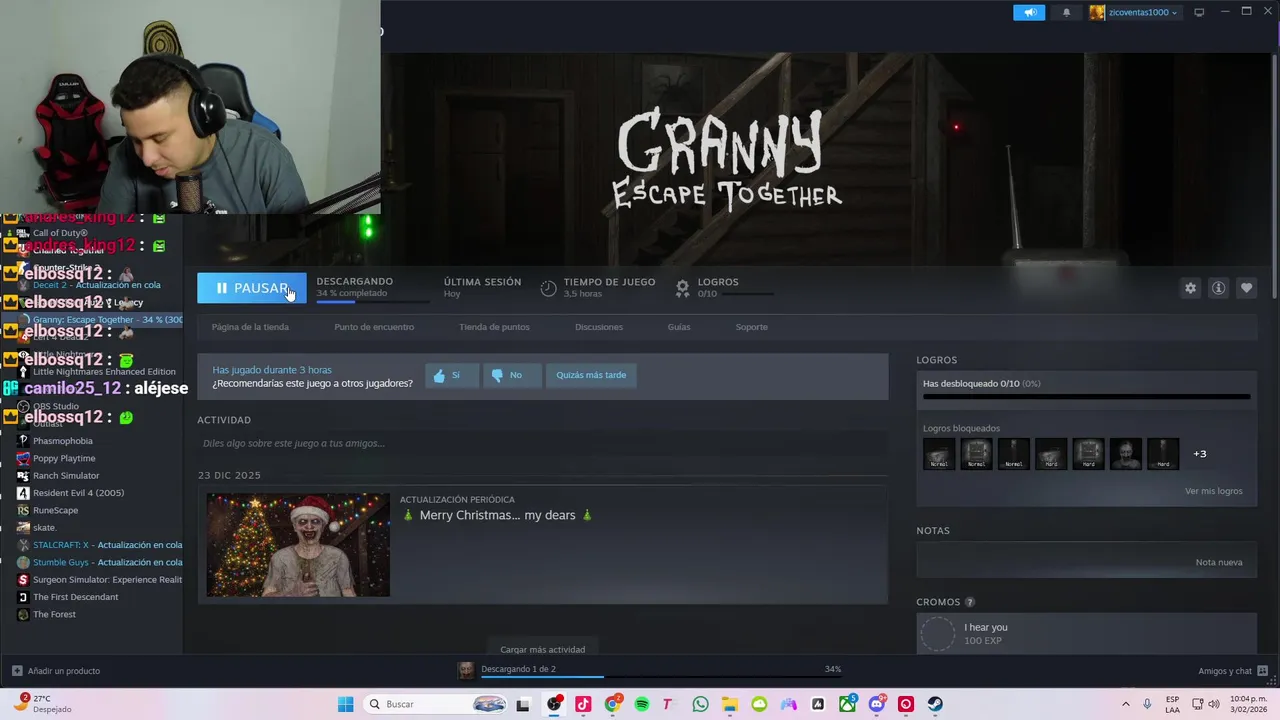Select Ranch Simulator in library list
The height and width of the screenshot is (720, 1280).
pyautogui.click(x=66, y=476)
